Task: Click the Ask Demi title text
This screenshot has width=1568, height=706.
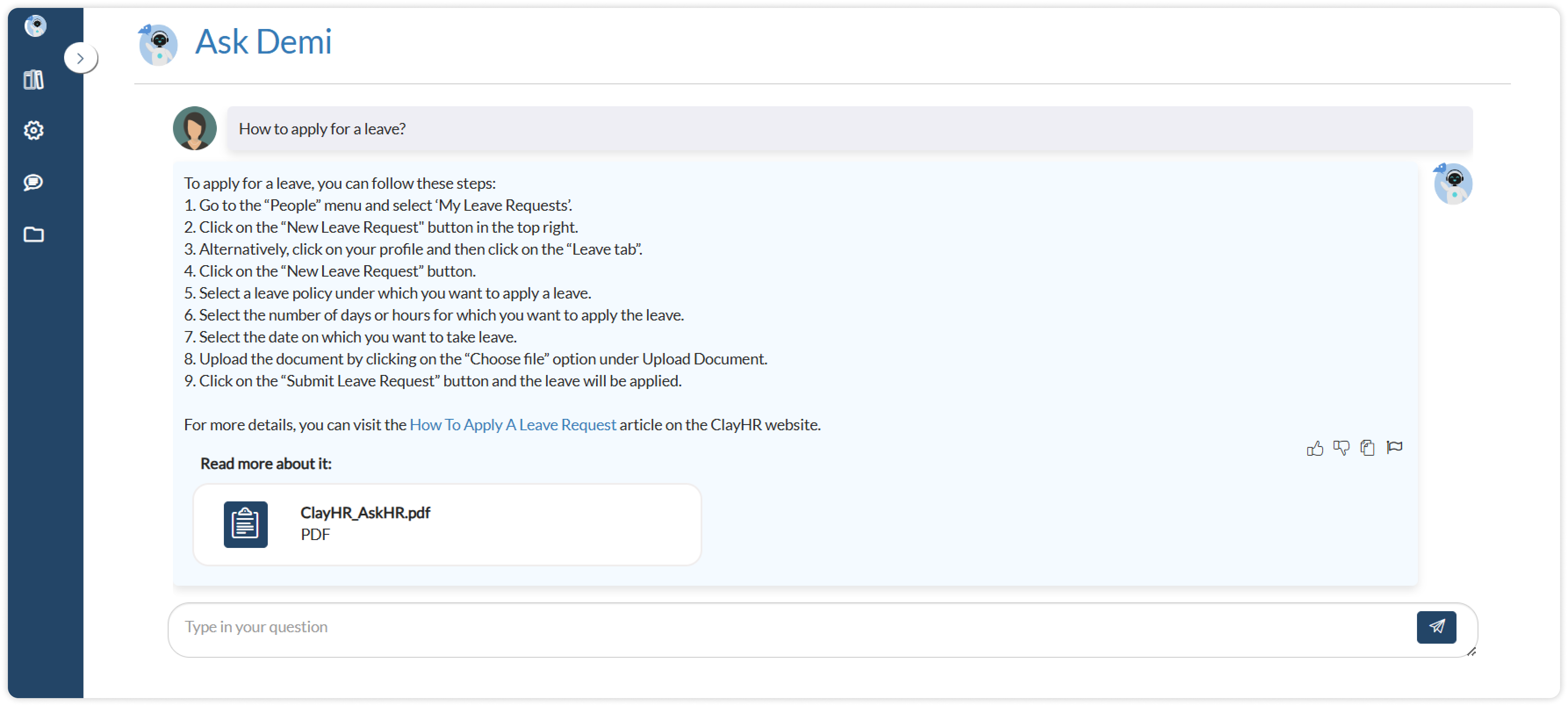Action: coord(263,42)
